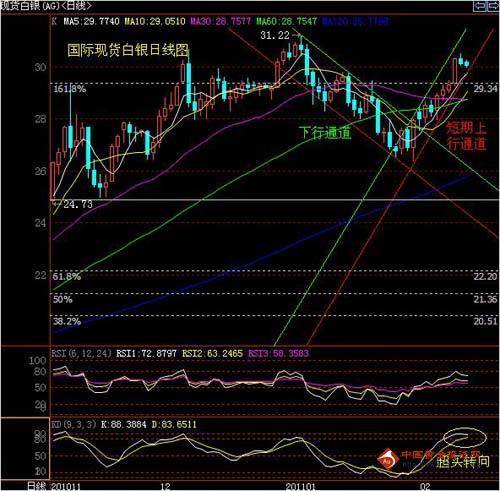This screenshot has width=500, height=491.
Task: Click the 下行通道 channel annotation
Action: pyautogui.click(x=325, y=133)
